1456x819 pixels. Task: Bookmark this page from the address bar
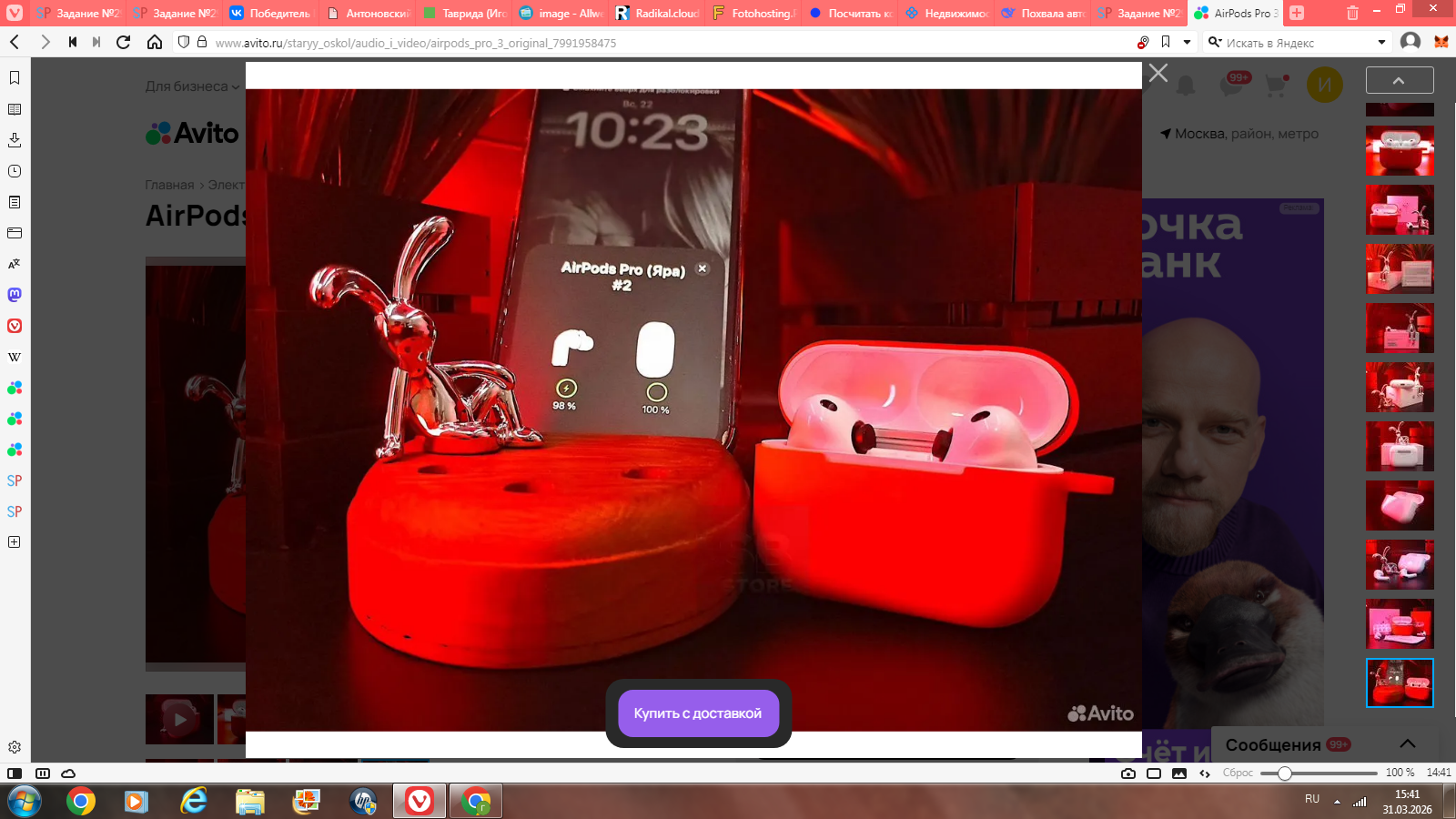tap(1166, 42)
